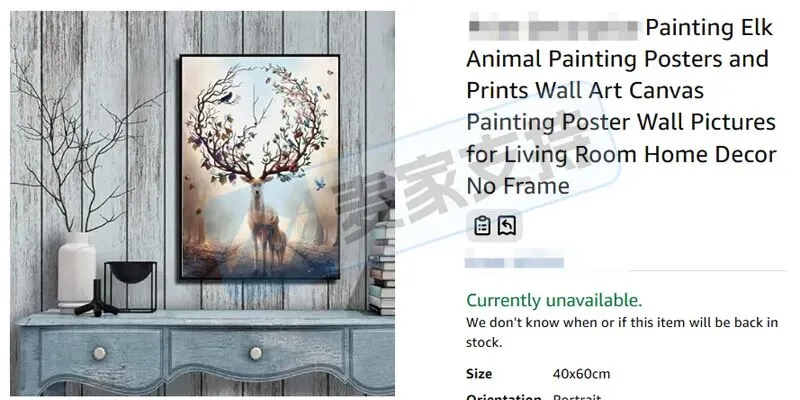The width and height of the screenshot is (800, 400).
Task: Click the 'Painting Elk Animal Painting' product title
Action: click(621, 106)
